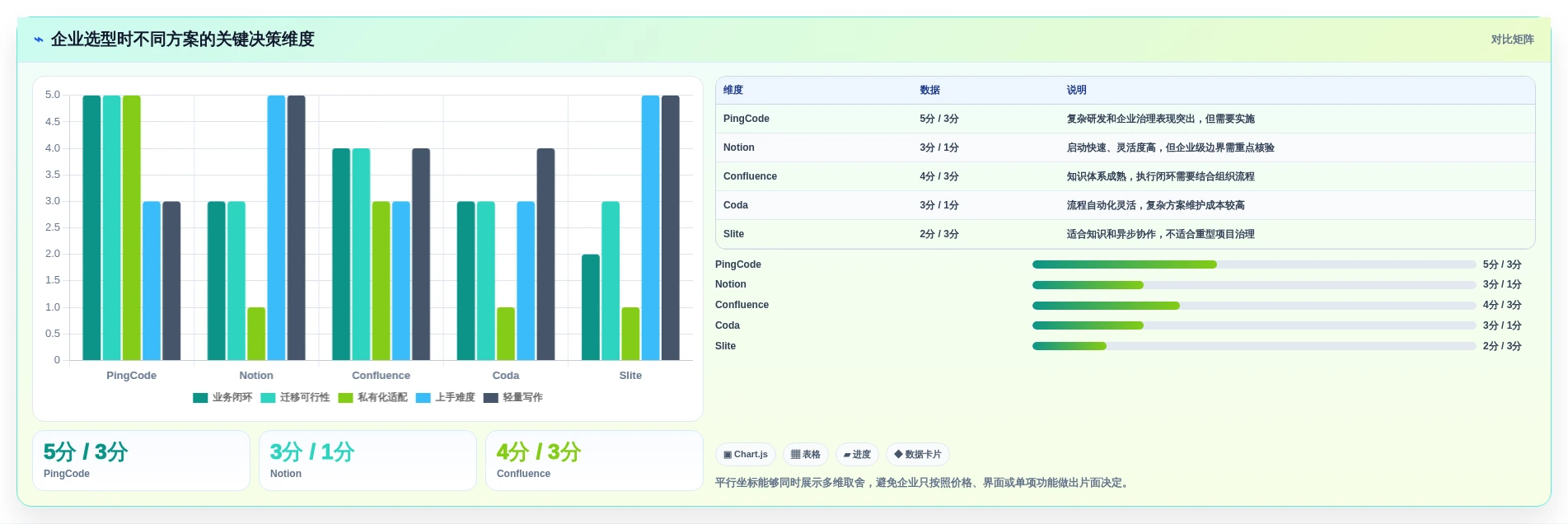Screen dimensions: 1568x524
Task: Click the card title 企业选型时不同方案的关键决策维度
Action: tap(183, 40)
